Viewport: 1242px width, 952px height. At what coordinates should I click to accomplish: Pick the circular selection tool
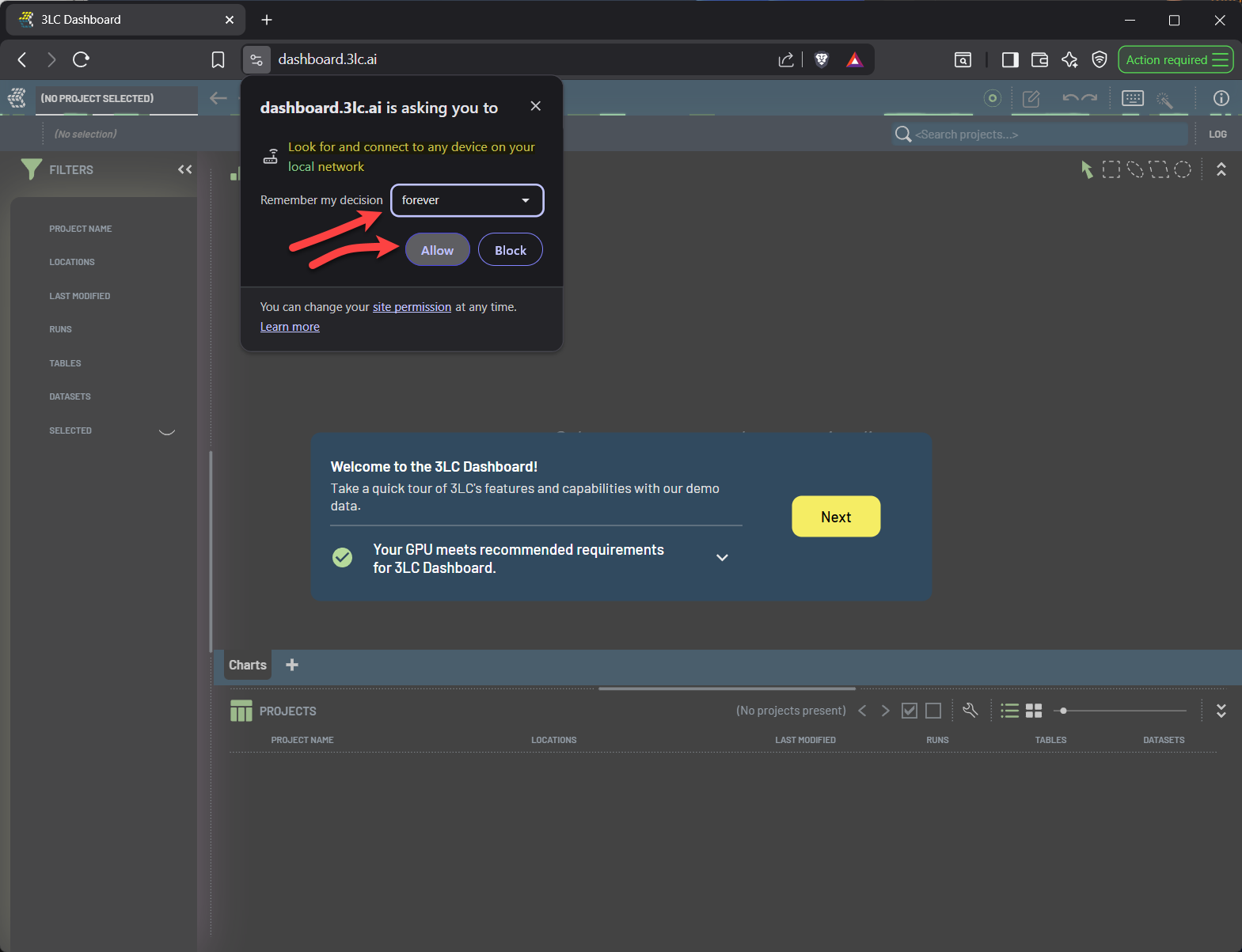(1183, 169)
